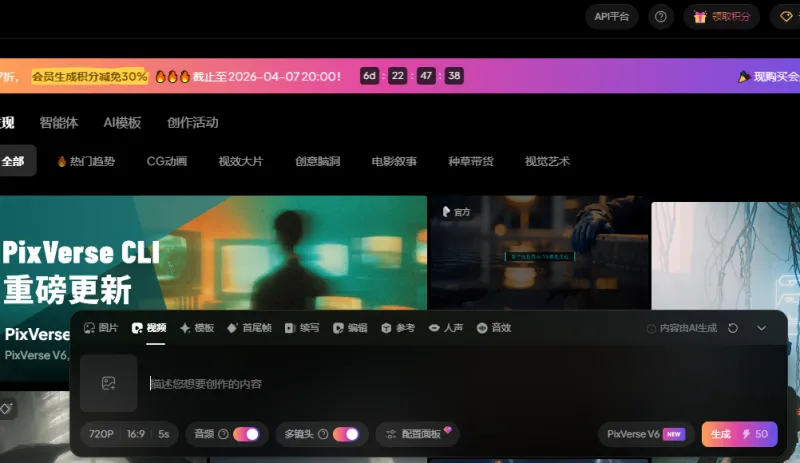Switch to the 视频 video tab
This screenshot has width=800, height=463.
pyautogui.click(x=149, y=328)
